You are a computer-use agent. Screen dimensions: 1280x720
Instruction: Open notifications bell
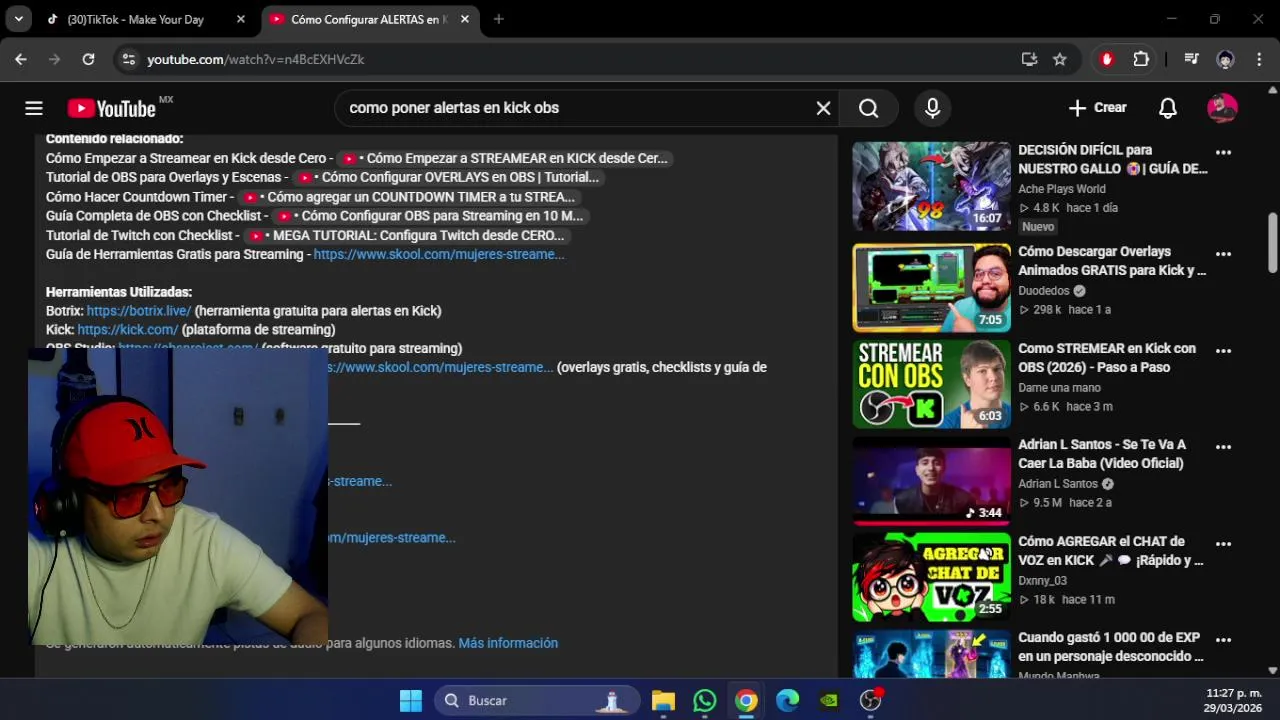click(x=1167, y=108)
